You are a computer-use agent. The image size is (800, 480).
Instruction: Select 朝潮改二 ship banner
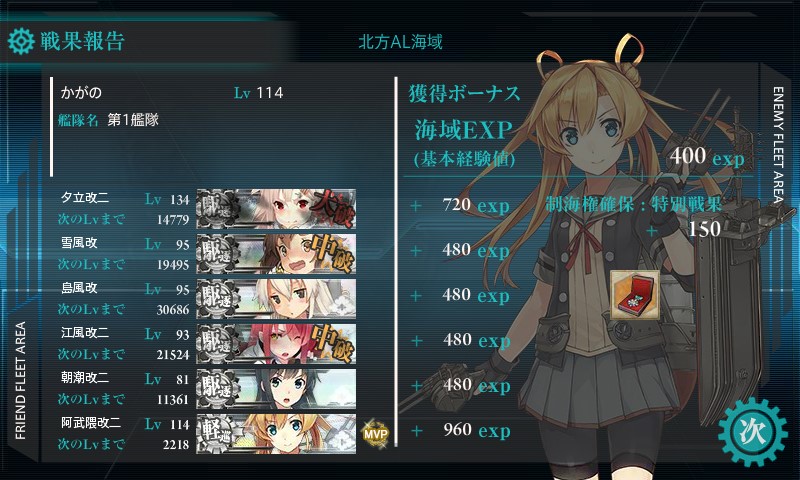click(x=276, y=388)
